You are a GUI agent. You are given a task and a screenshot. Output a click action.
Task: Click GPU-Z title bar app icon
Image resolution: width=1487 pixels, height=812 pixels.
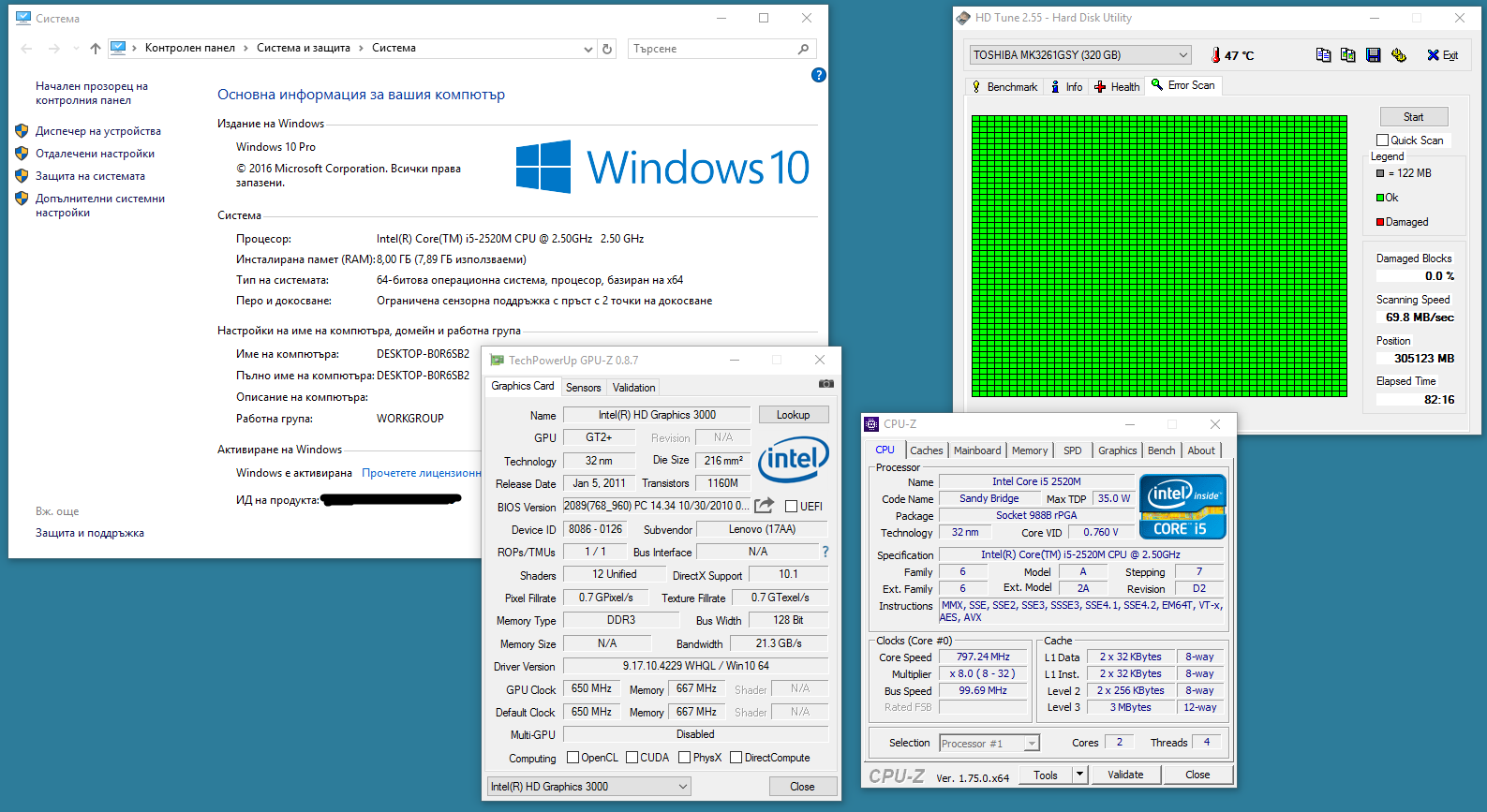[498, 361]
